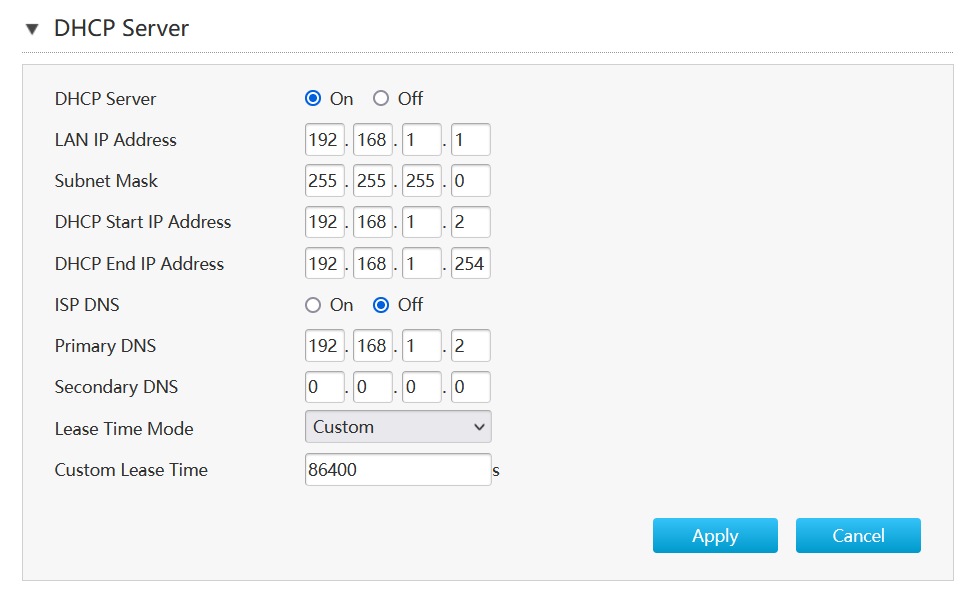972x594 pixels.
Task: Select DHCP Server Off radio button
Action: (x=381, y=98)
